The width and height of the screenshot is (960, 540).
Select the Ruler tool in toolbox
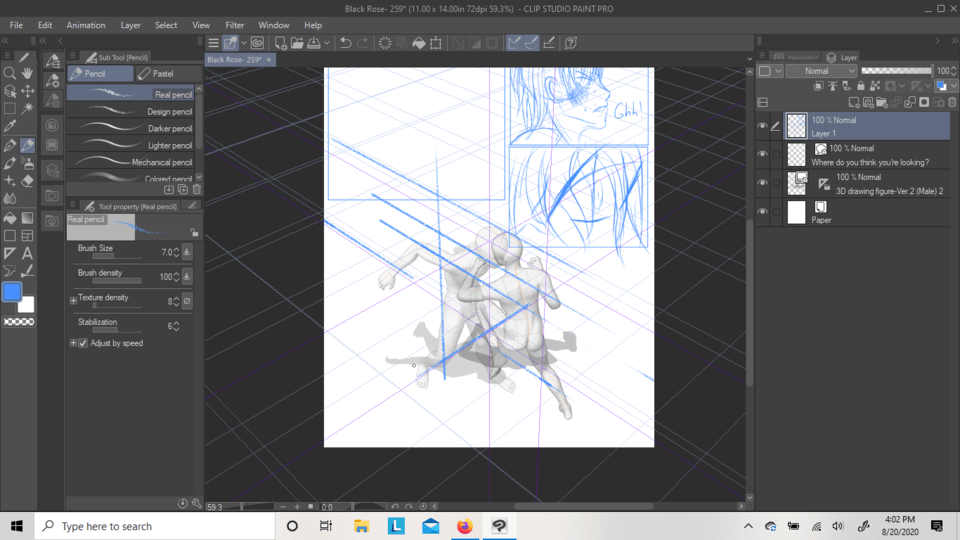point(10,253)
